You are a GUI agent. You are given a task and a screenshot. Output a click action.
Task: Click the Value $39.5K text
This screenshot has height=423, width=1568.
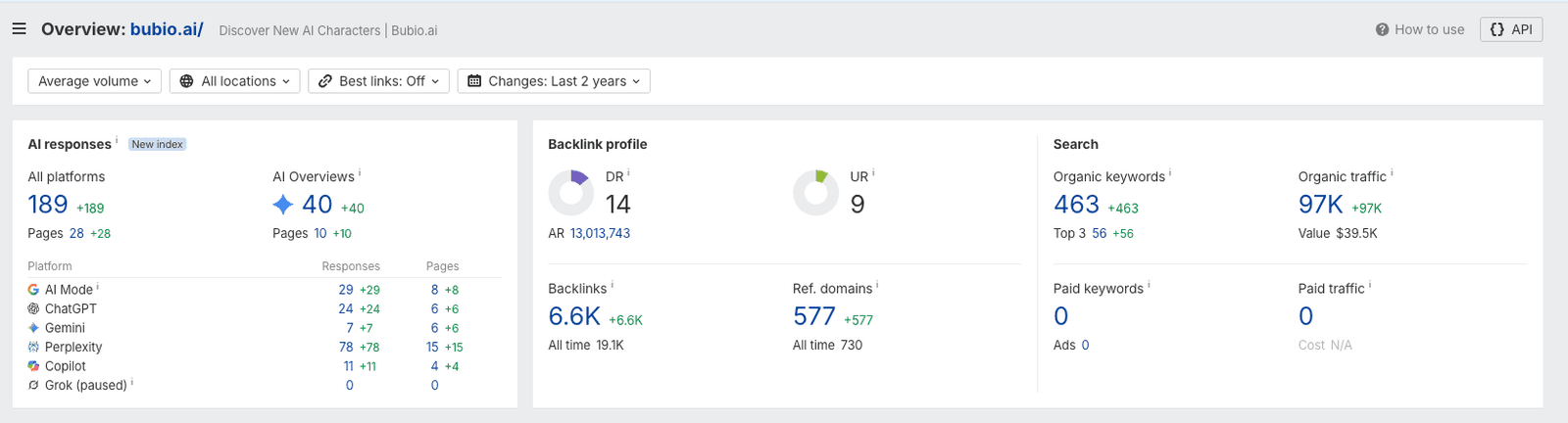pos(1338,233)
